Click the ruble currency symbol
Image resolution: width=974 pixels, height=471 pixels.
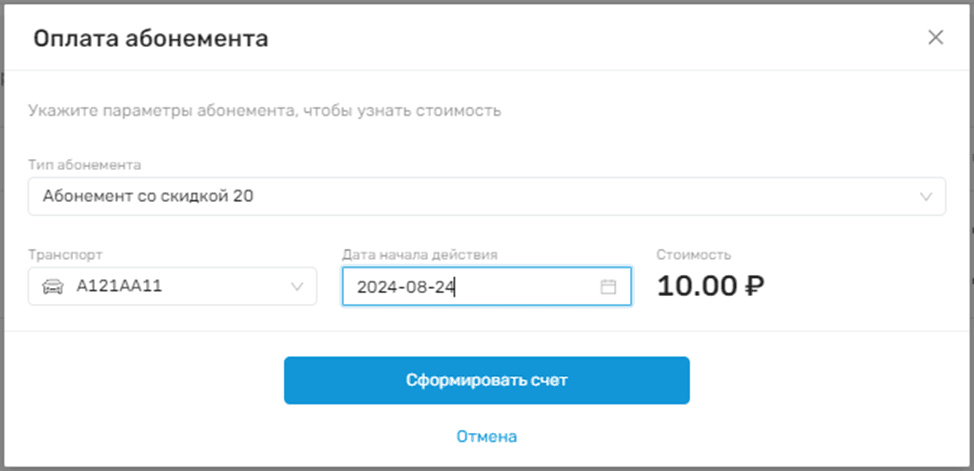(x=755, y=287)
